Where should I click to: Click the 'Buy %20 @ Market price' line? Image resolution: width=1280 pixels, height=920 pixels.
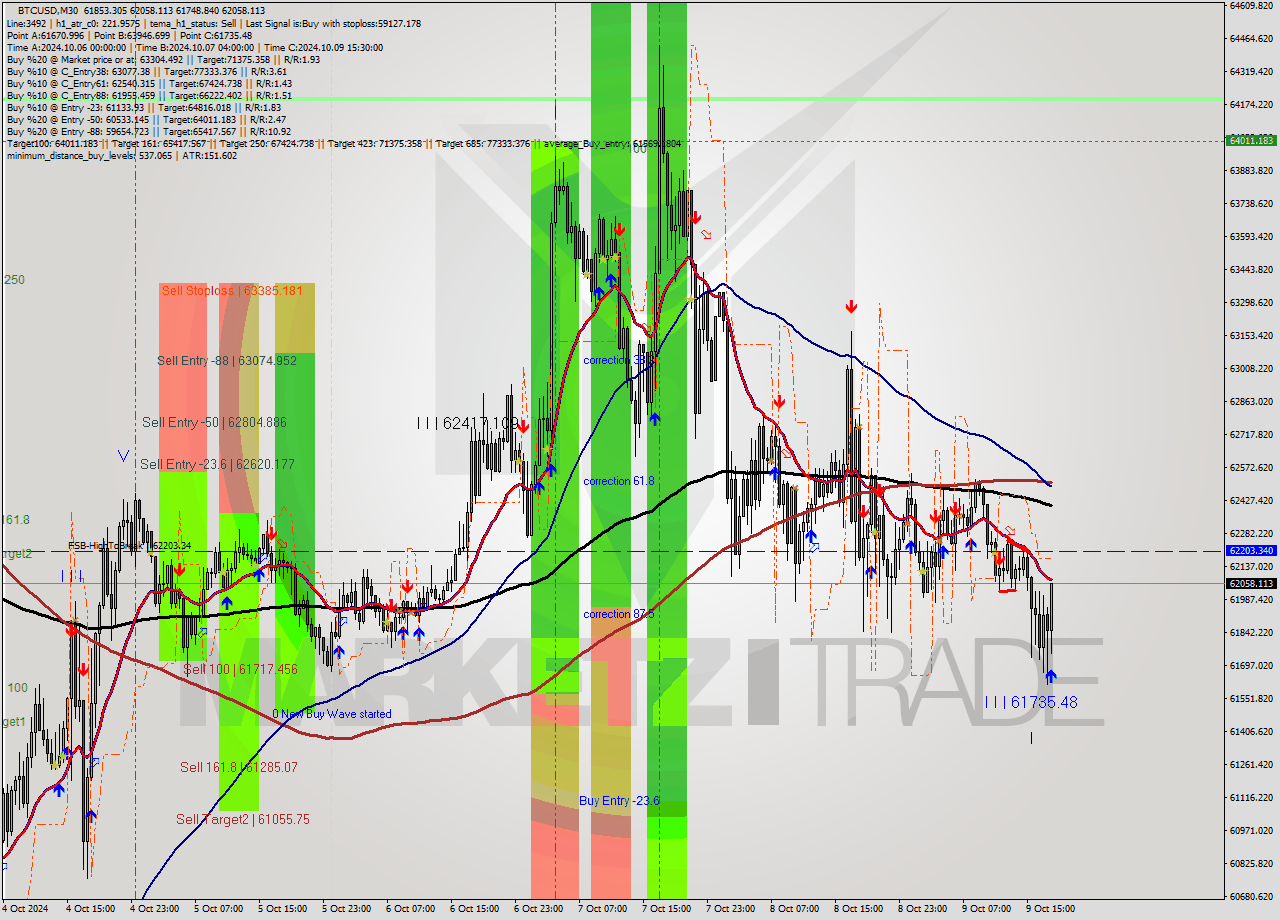163,59
